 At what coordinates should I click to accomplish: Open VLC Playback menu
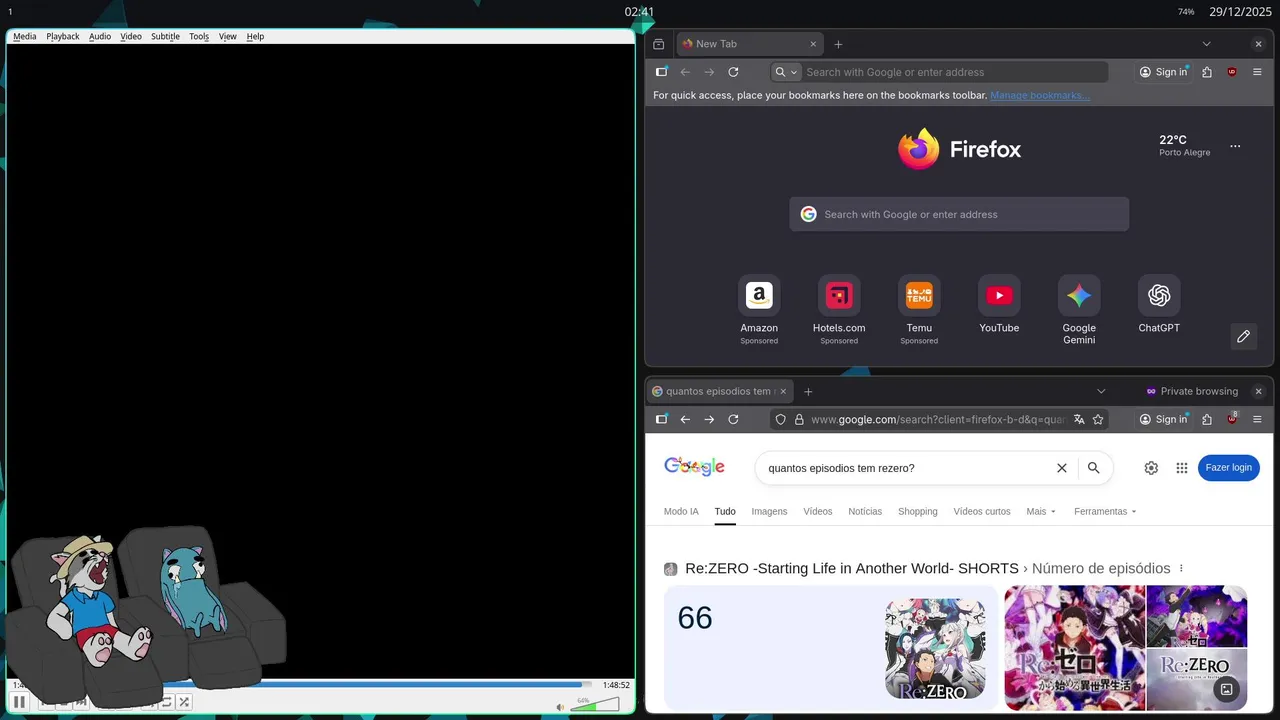(63, 36)
